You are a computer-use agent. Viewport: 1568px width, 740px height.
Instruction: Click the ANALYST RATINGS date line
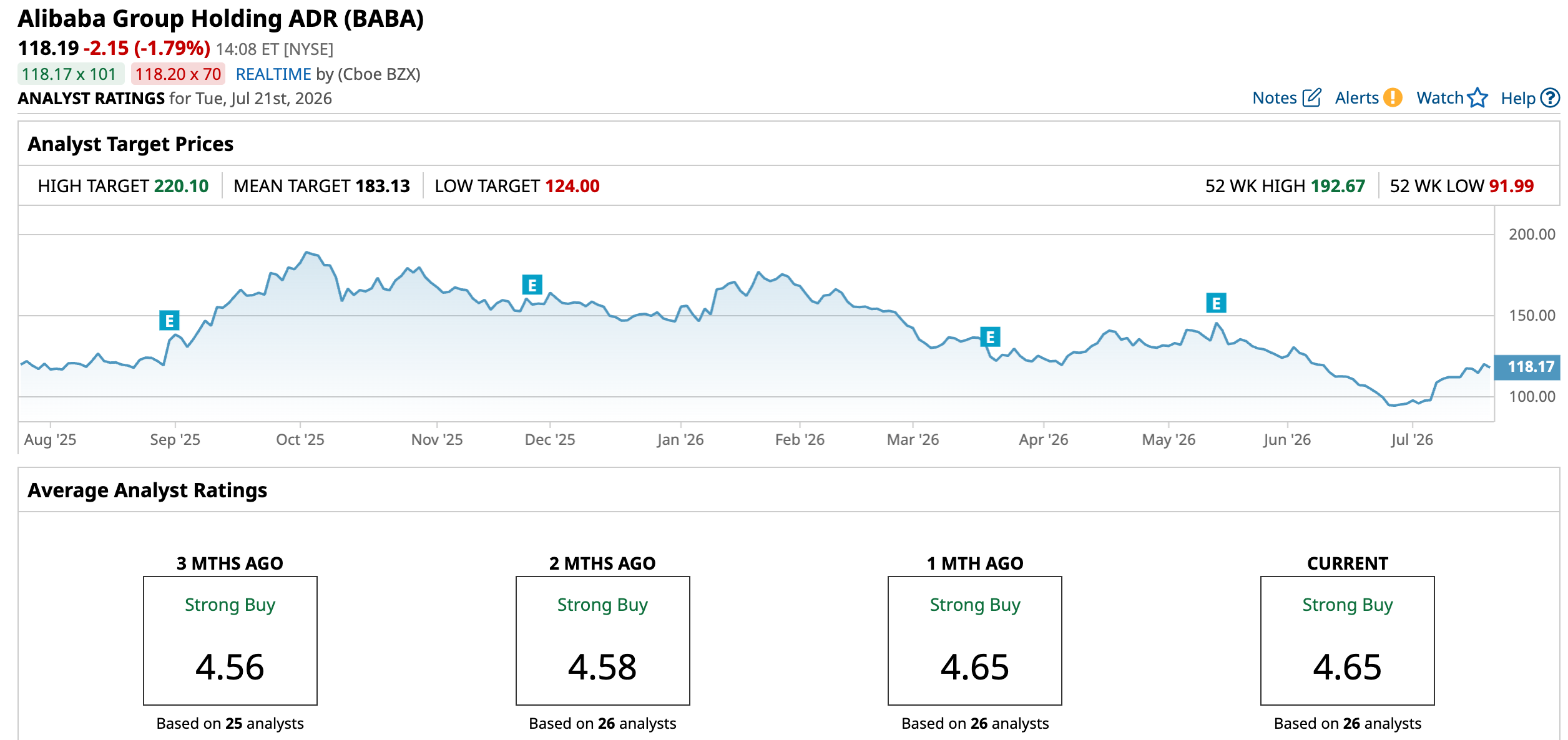(x=175, y=99)
